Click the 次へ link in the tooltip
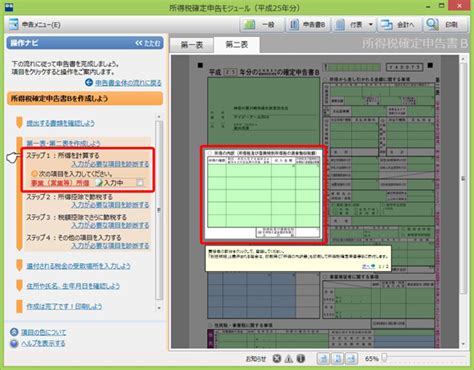This screenshot has height=370, width=474. 369,266
